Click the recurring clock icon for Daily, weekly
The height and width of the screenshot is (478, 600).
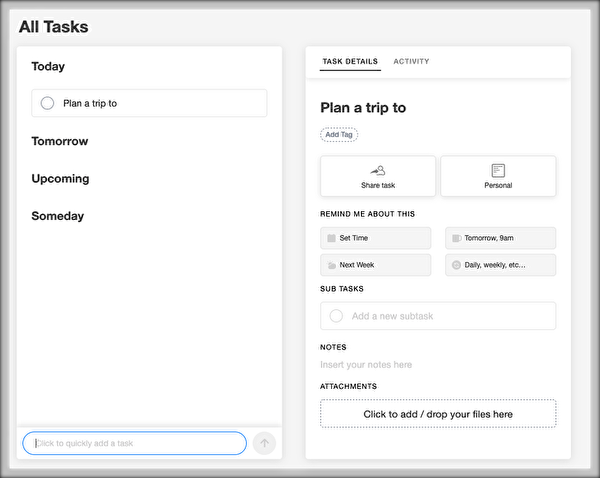pos(456,265)
